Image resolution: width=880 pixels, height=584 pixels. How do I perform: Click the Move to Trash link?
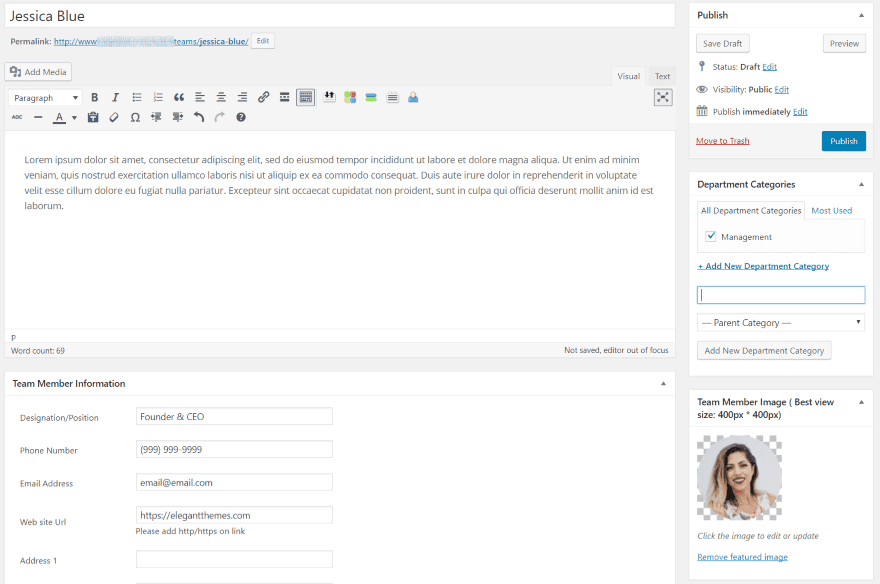[722, 141]
